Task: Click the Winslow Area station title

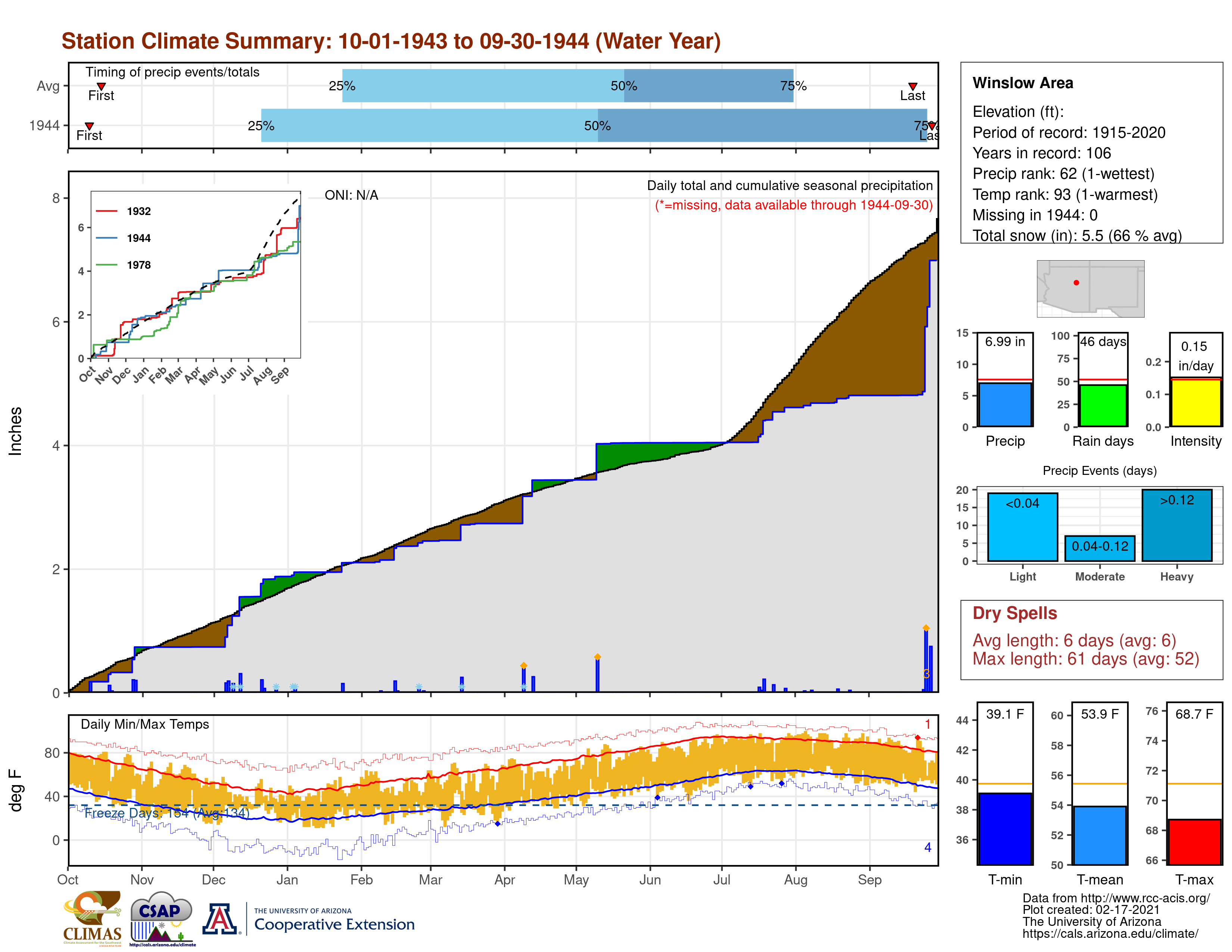Action: click(1023, 83)
